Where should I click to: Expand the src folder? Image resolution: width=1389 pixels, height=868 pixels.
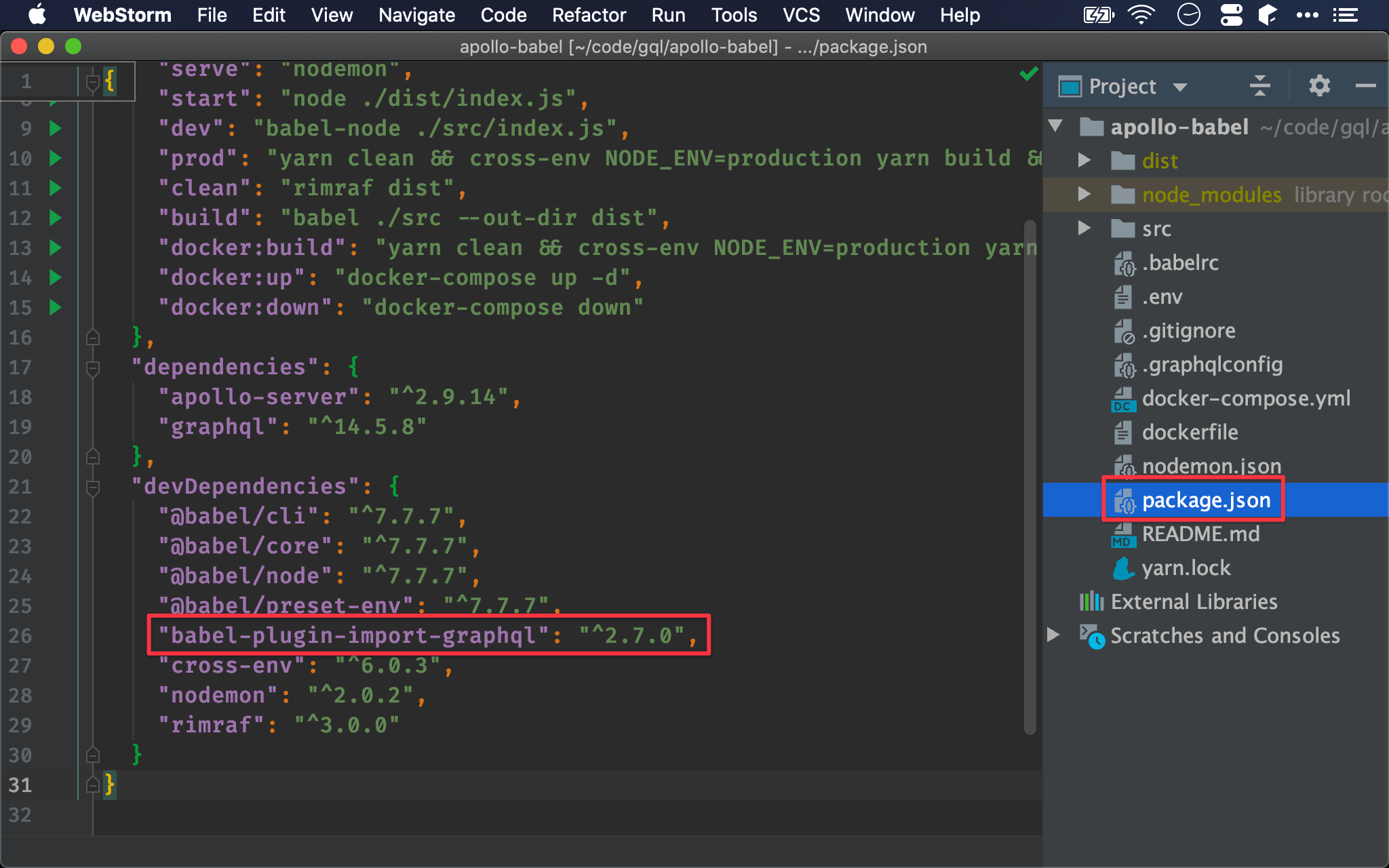tap(1084, 228)
